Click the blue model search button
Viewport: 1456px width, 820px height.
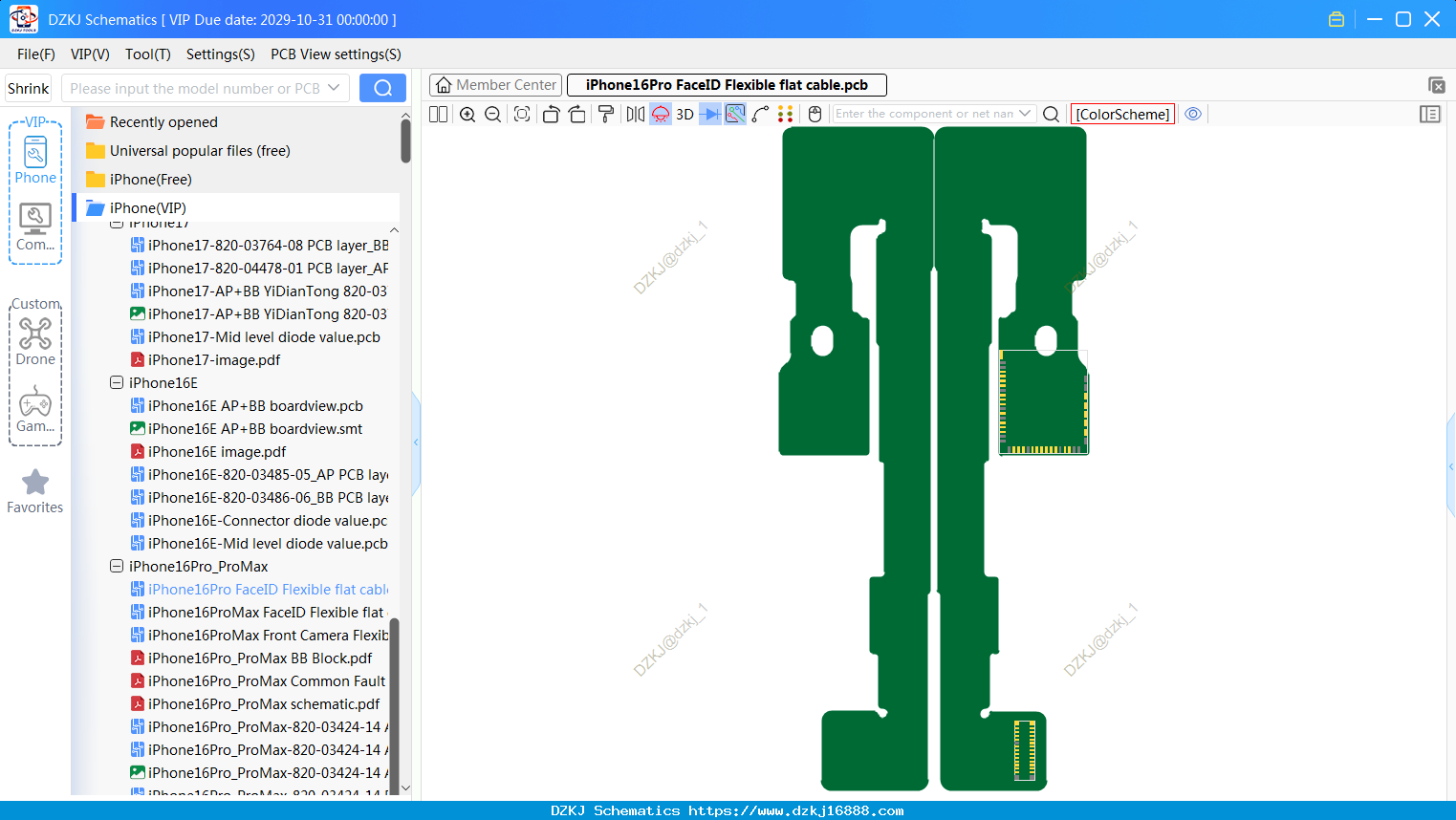pos(382,88)
